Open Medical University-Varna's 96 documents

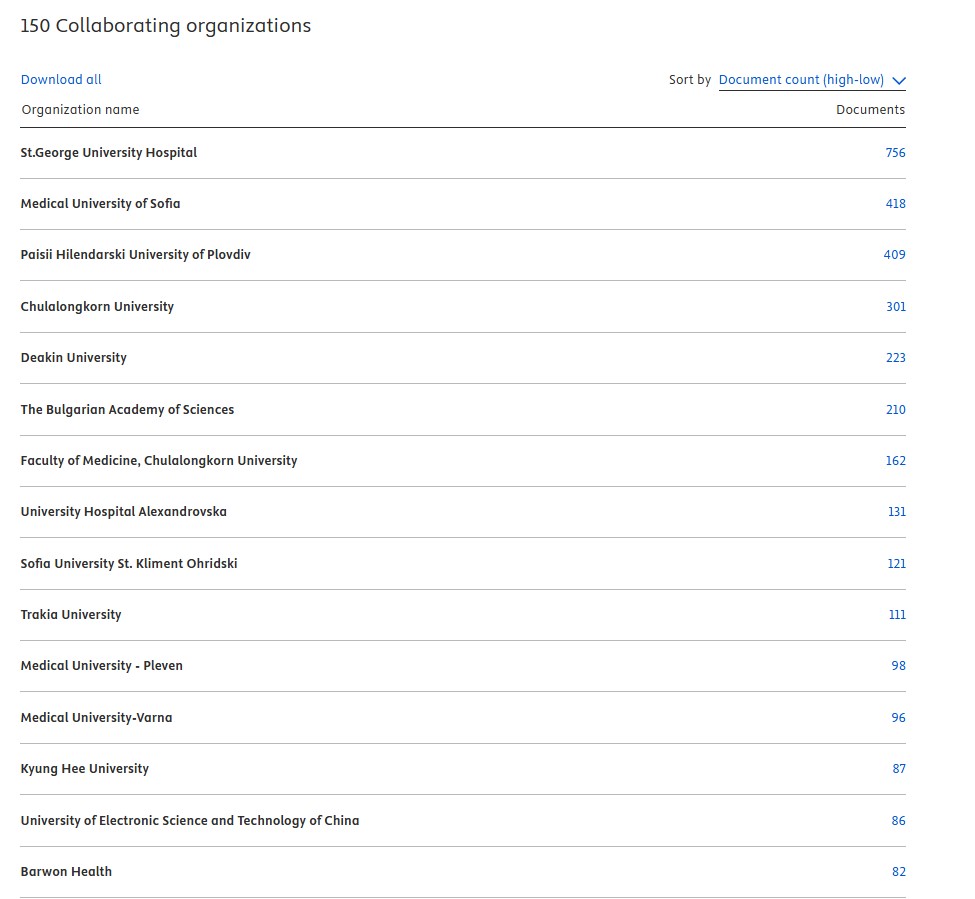899,719
